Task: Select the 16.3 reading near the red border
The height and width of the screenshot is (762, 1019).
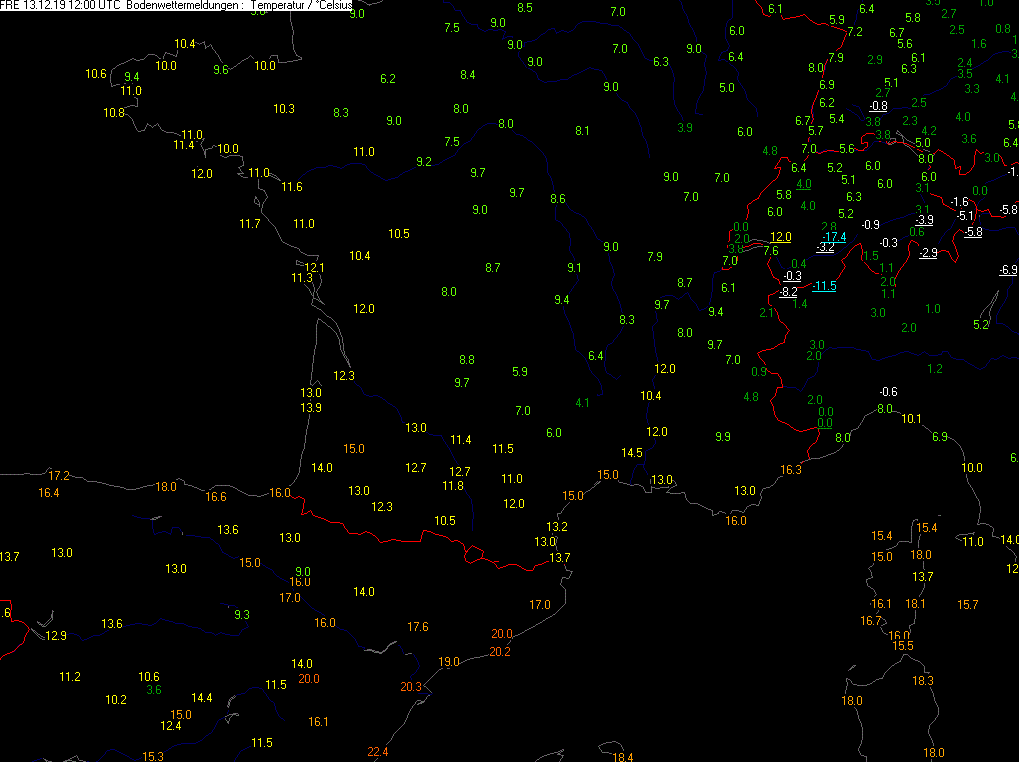Action: tap(791, 470)
